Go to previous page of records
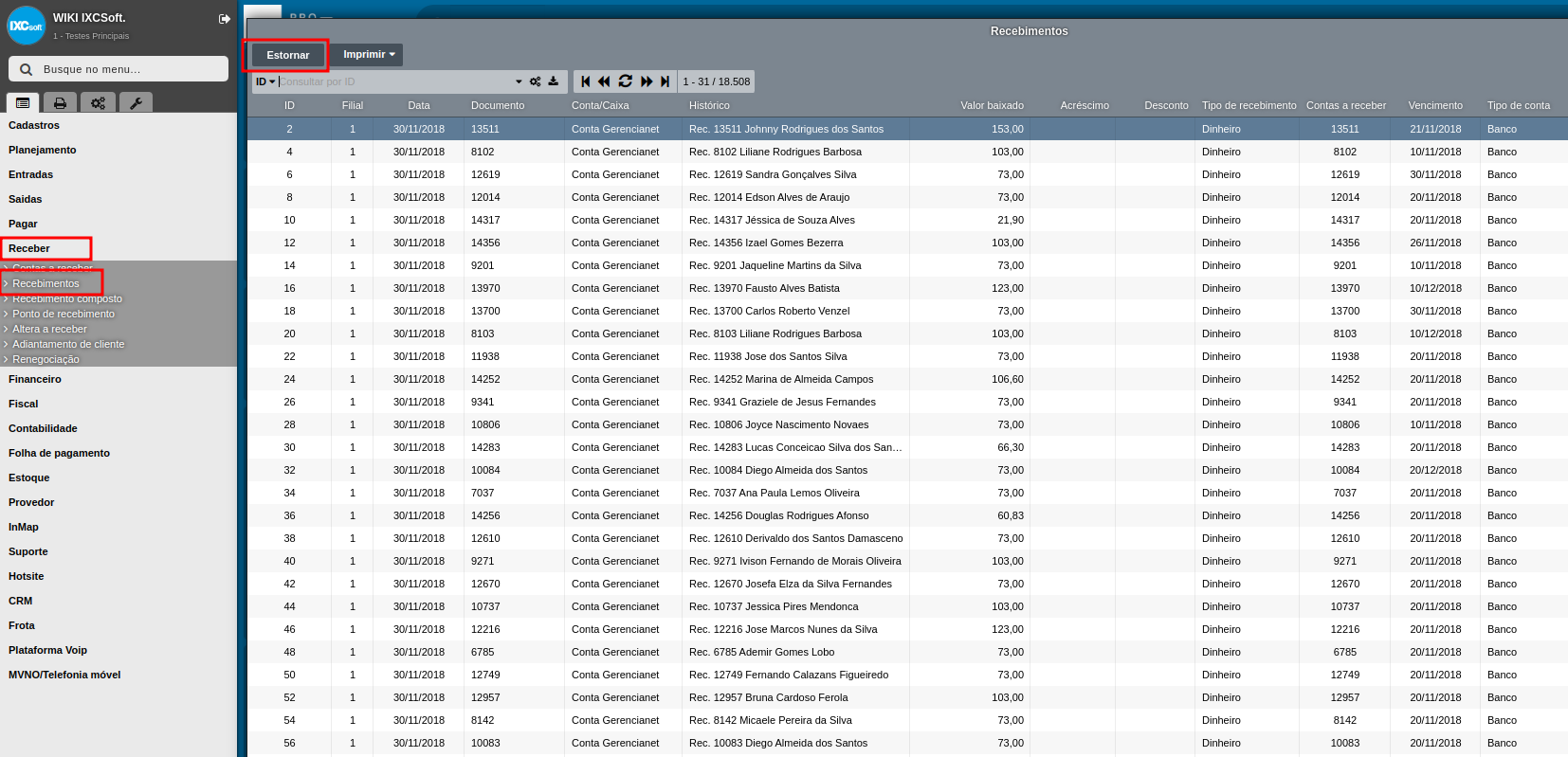 pos(604,81)
